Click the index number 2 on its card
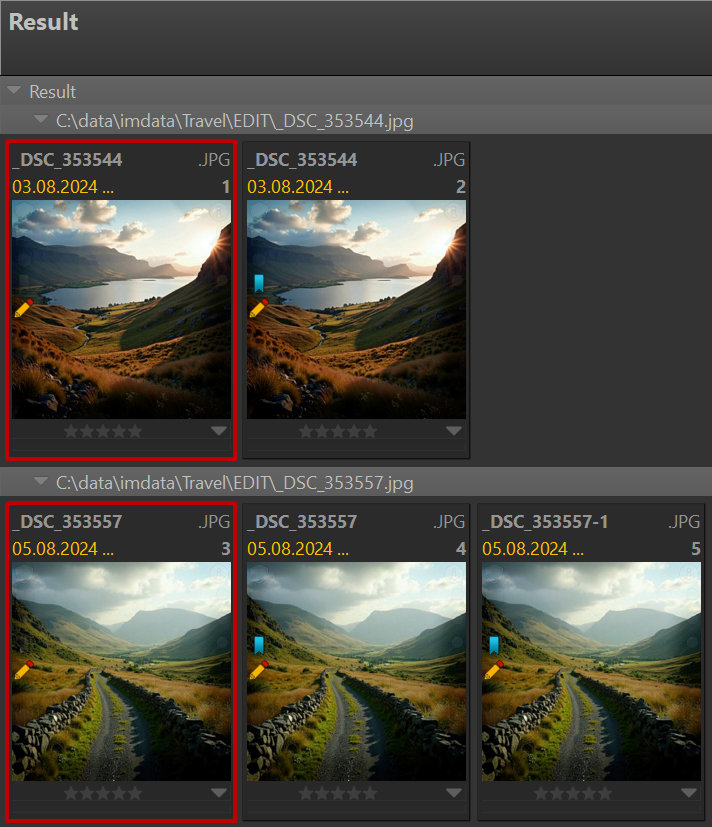712x827 pixels. click(460, 187)
